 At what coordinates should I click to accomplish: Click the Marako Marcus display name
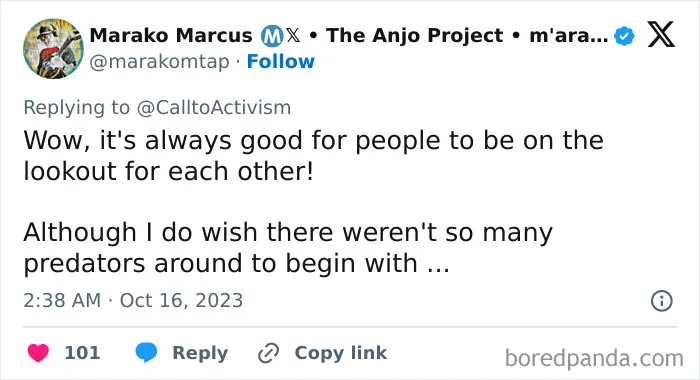(x=171, y=35)
